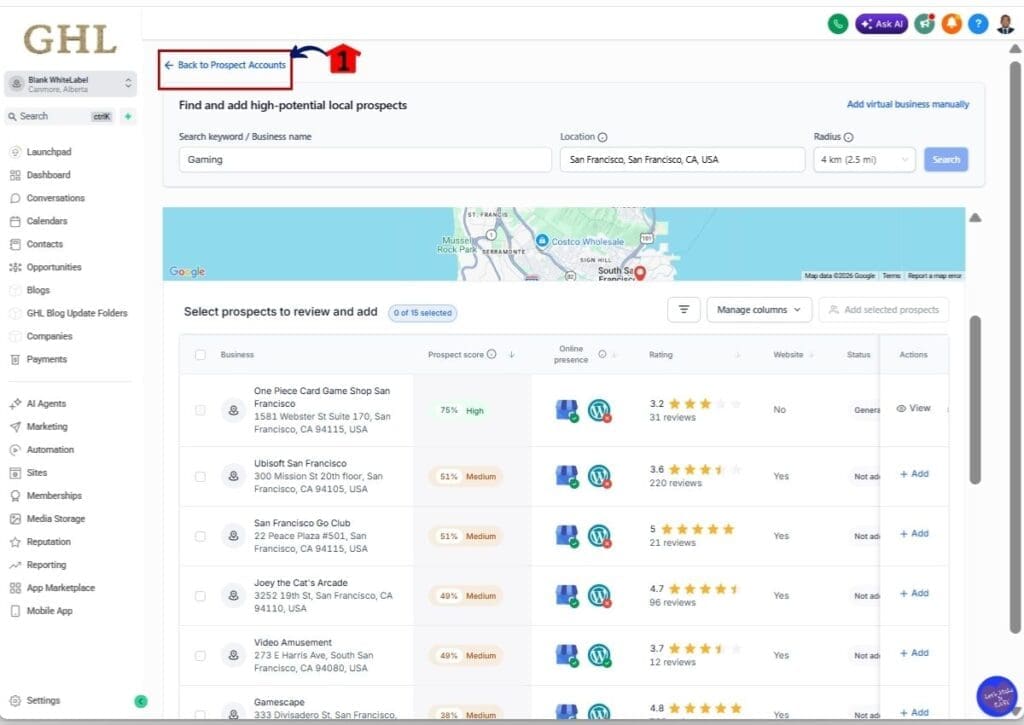
Task: Click WordPress icon for San Francisco Go Club
Action: (x=599, y=536)
